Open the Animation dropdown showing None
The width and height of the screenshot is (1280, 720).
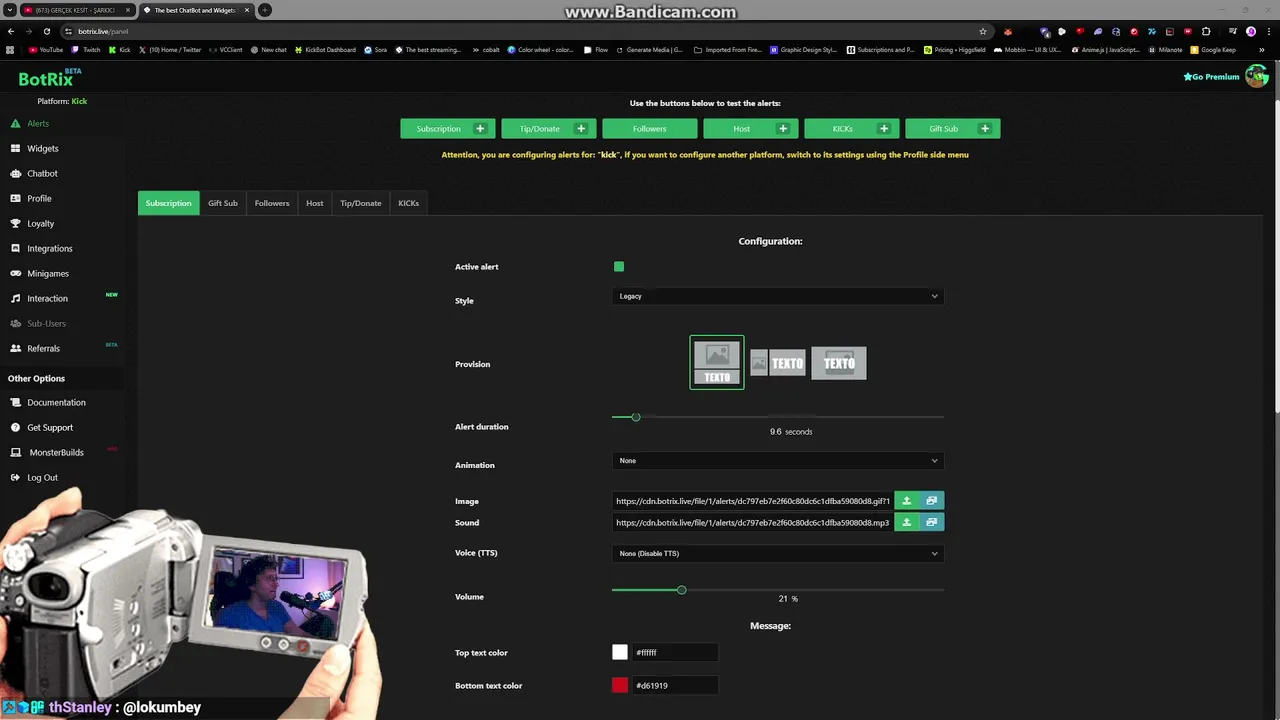coord(778,461)
